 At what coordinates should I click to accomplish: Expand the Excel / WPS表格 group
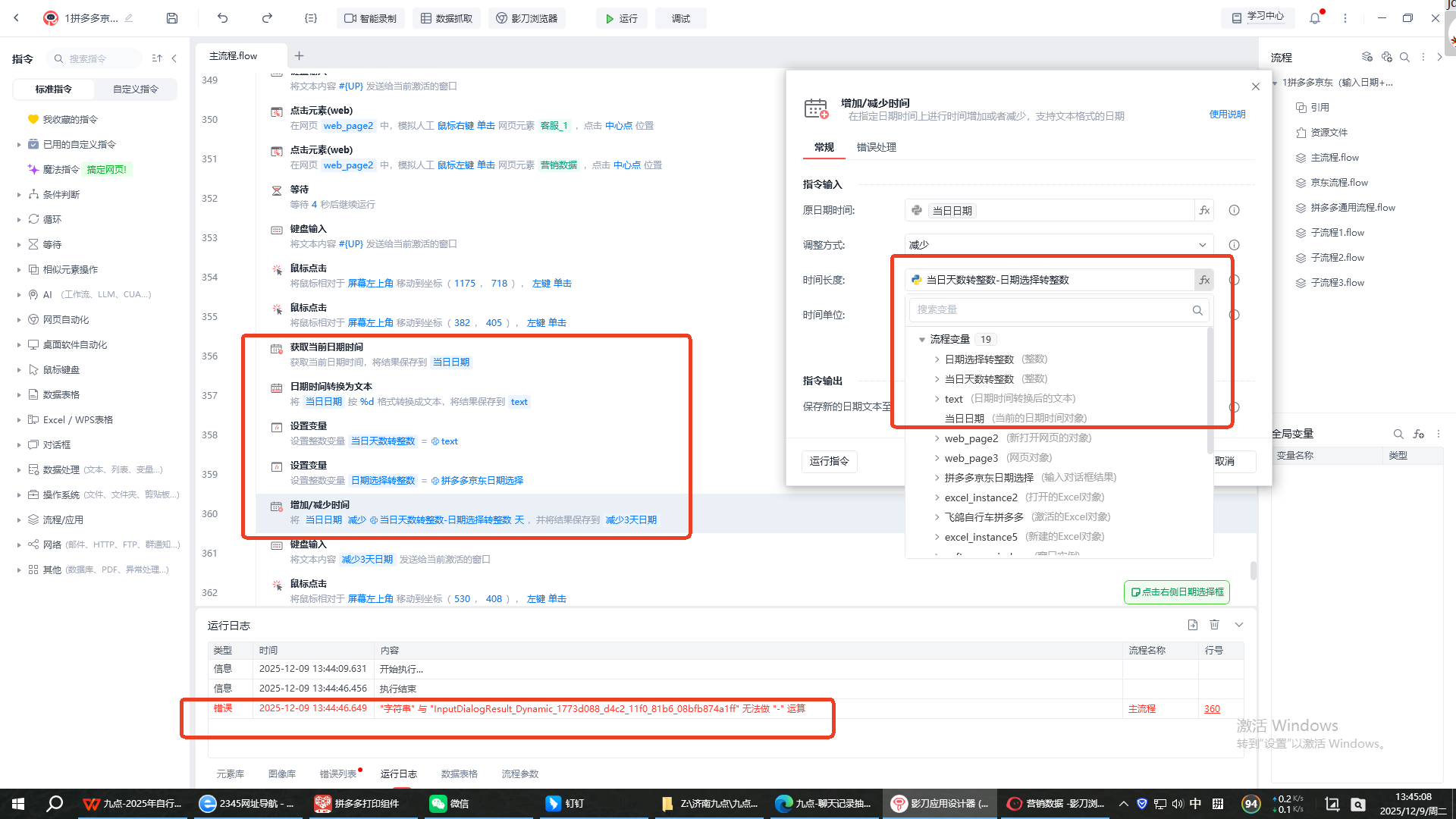click(19, 420)
